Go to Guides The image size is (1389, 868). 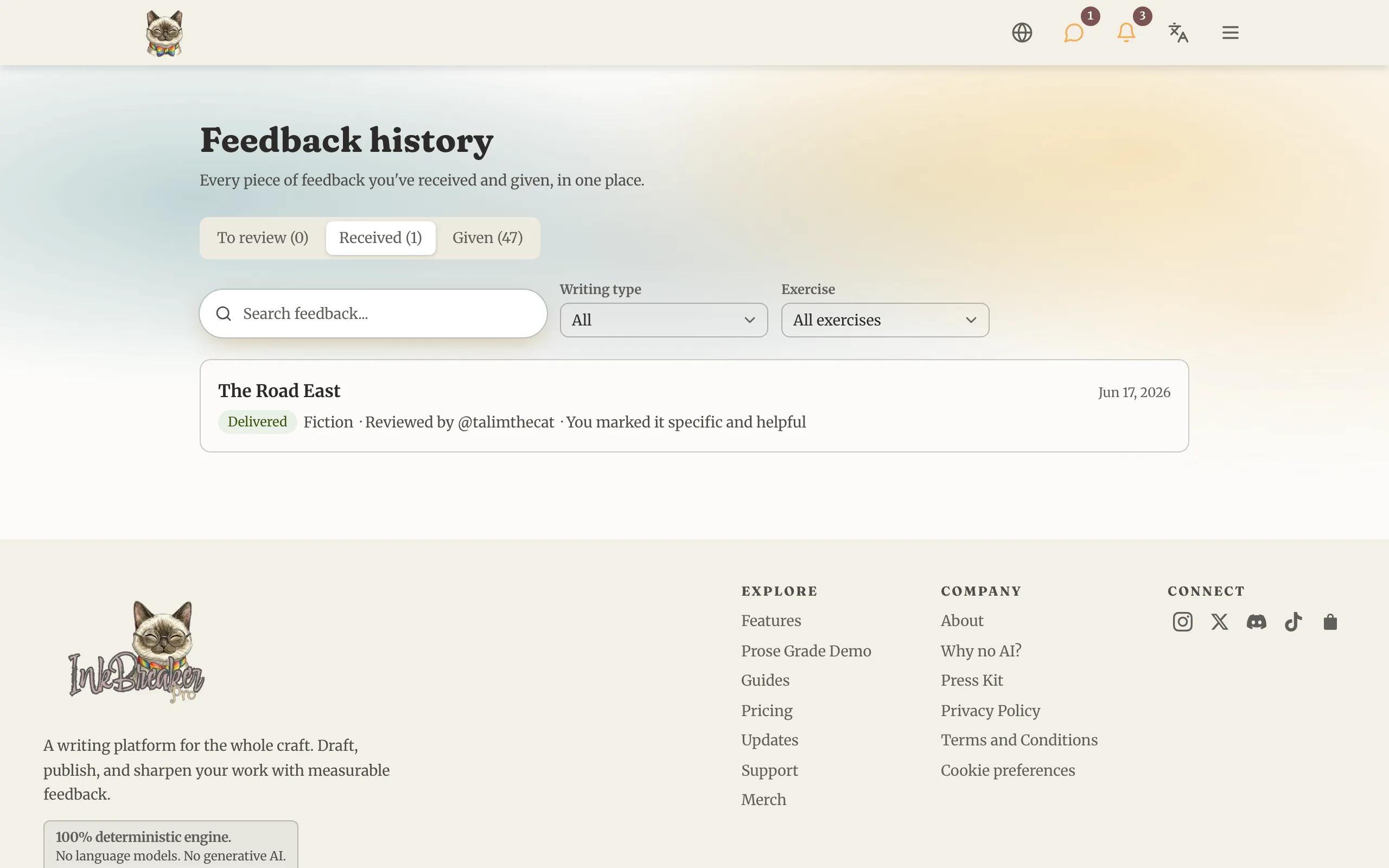point(765,680)
